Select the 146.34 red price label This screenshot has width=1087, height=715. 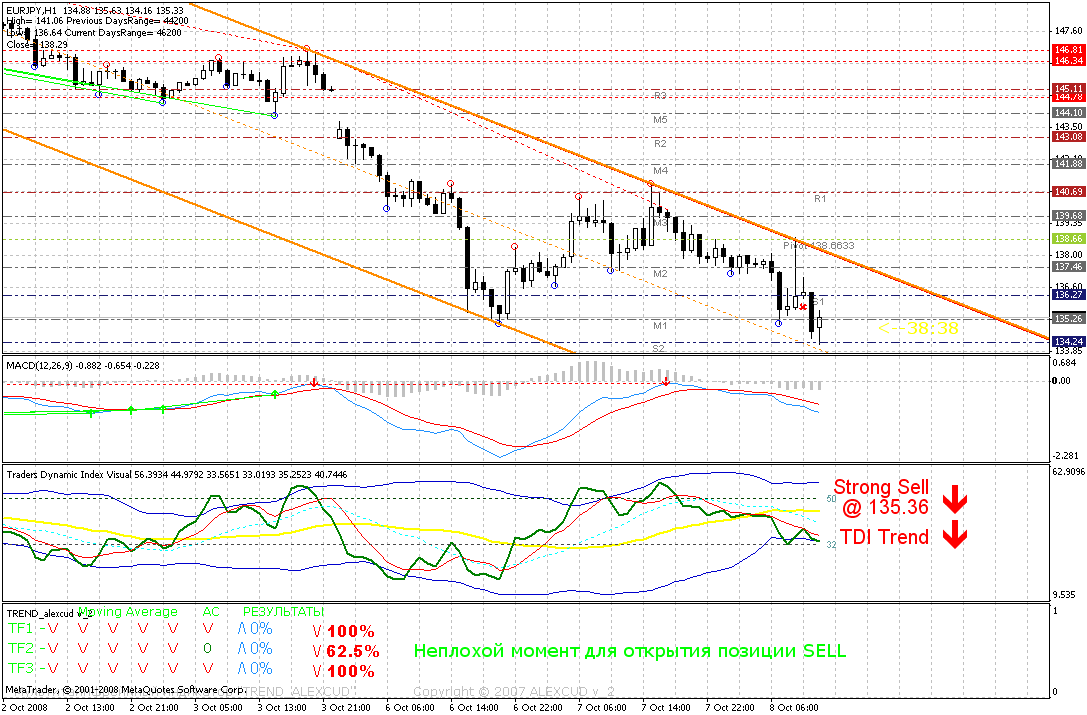[1068, 61]
